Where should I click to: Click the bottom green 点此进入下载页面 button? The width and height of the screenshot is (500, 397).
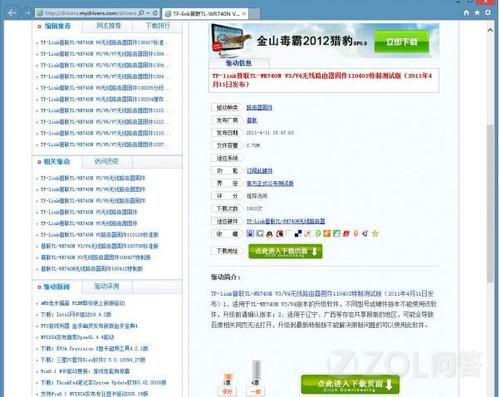tap(350, 384)
